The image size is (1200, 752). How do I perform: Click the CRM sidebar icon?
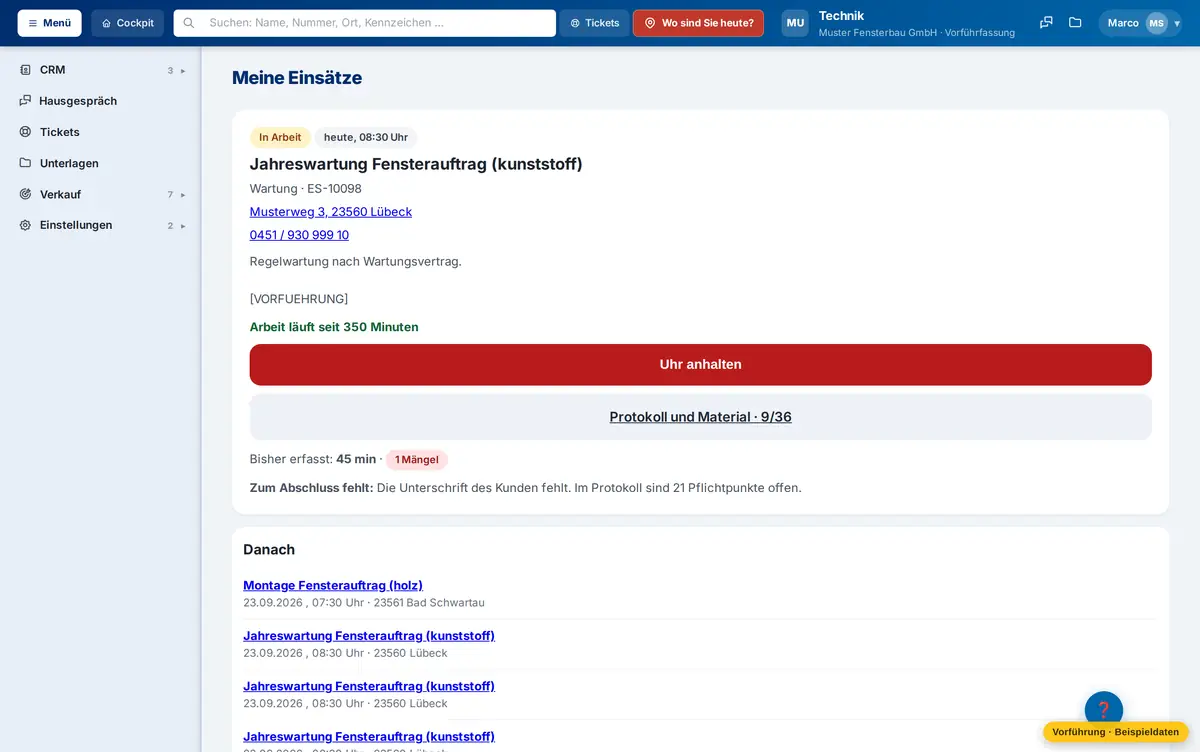[x=26, y=70]
